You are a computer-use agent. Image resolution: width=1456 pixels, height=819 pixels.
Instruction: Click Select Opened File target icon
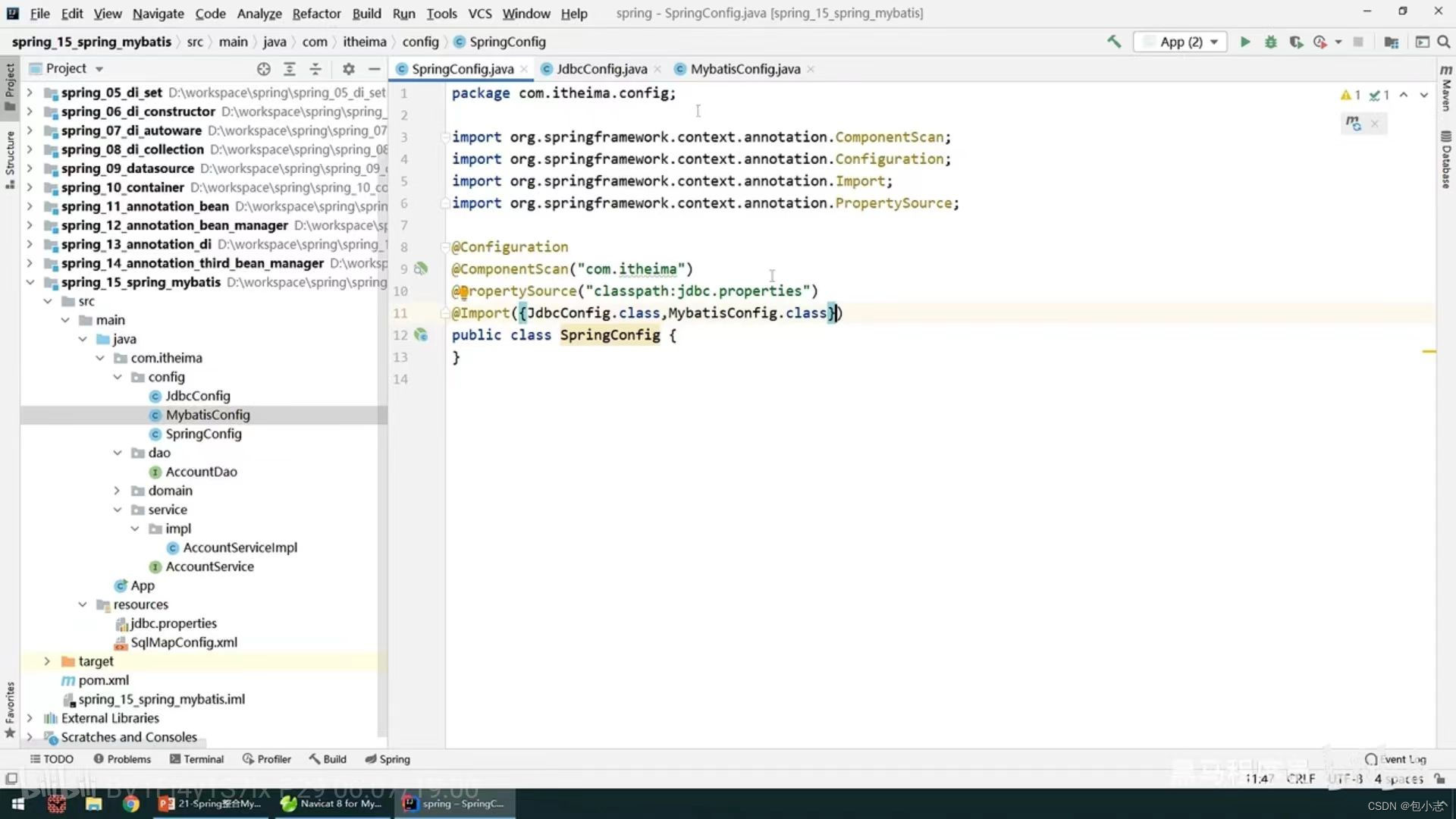pyautogui.click(x=263, y=69)
